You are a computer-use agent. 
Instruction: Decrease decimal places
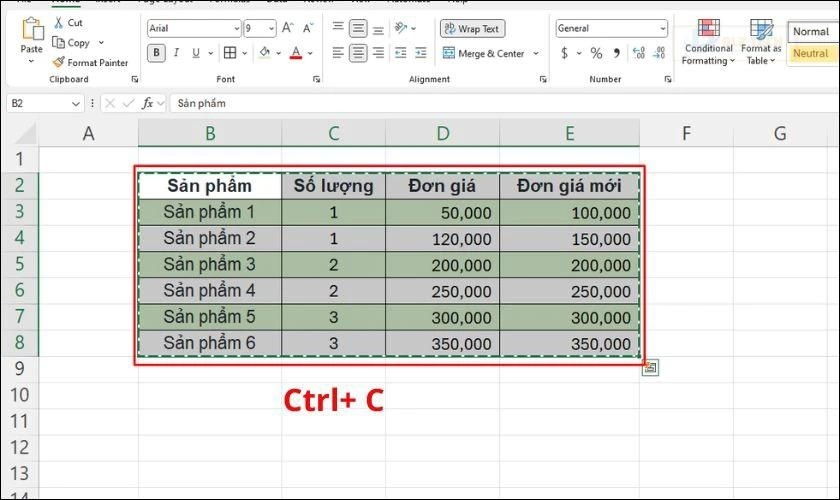tap(659, 53)
